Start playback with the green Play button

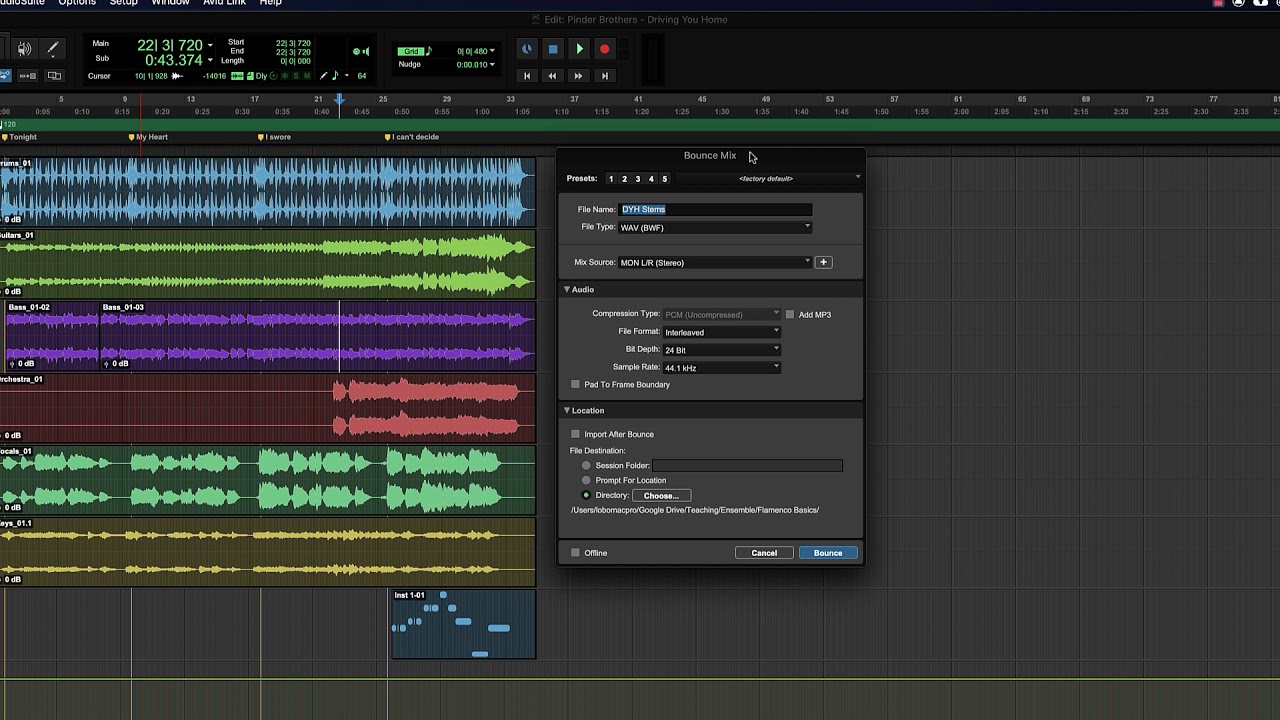[x=579, y=49]
